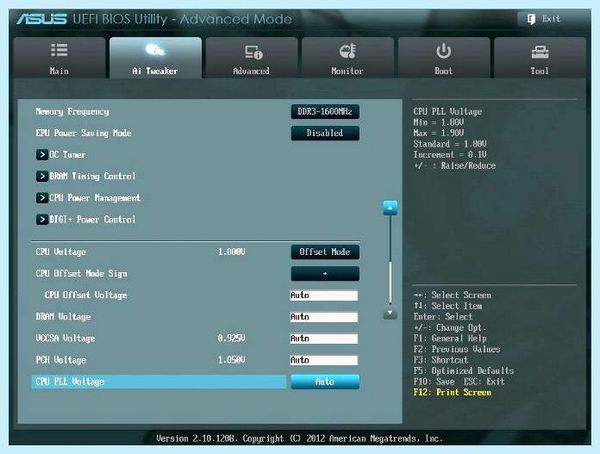The image size is (600, 454).
Task: Click the F5: Optimized Defaults hint
Action: point(463,371)
